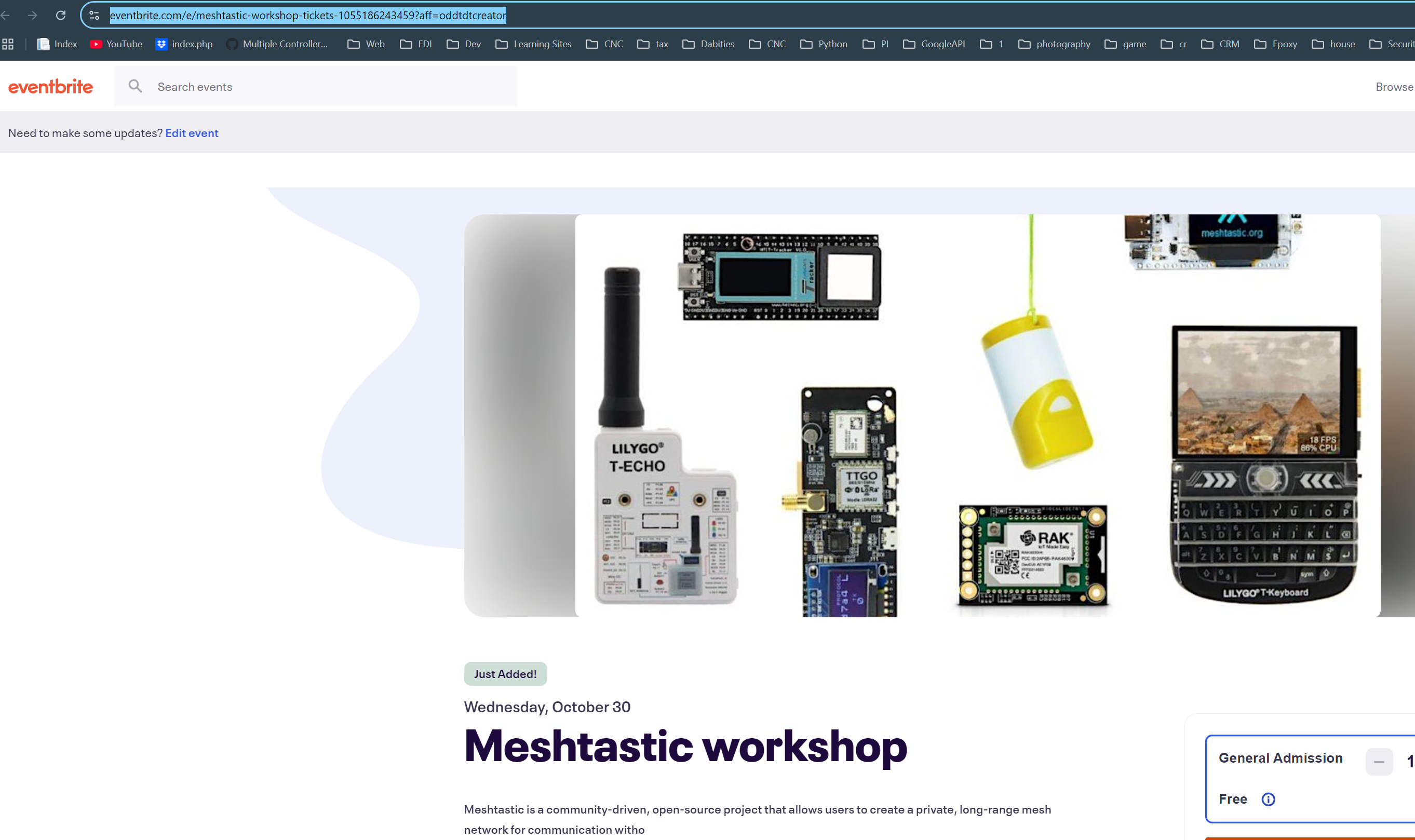Click the Just Added! badge

pos(505,673)
